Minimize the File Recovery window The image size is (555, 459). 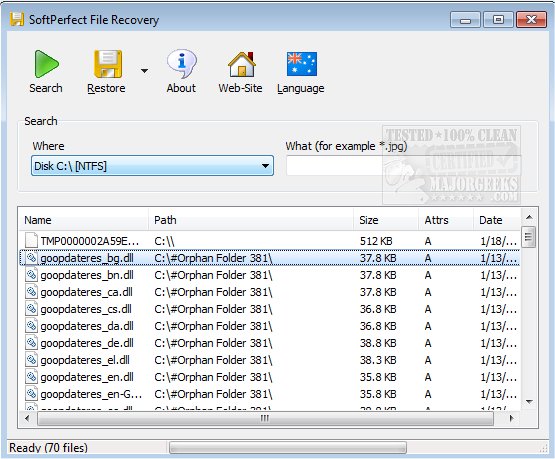(x=465, y=20)
